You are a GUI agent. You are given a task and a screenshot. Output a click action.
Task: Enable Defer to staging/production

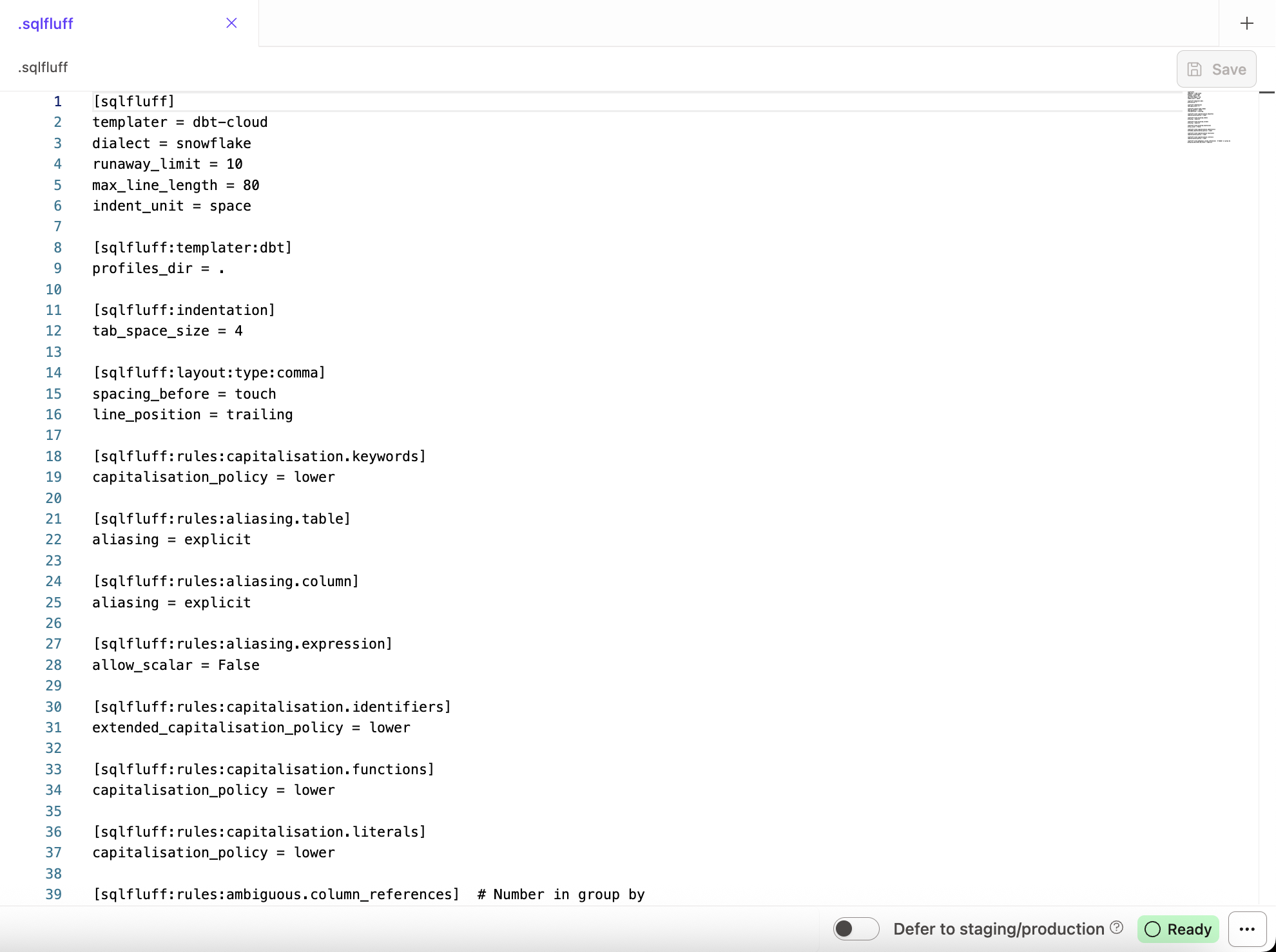click(x=855, y=929)
